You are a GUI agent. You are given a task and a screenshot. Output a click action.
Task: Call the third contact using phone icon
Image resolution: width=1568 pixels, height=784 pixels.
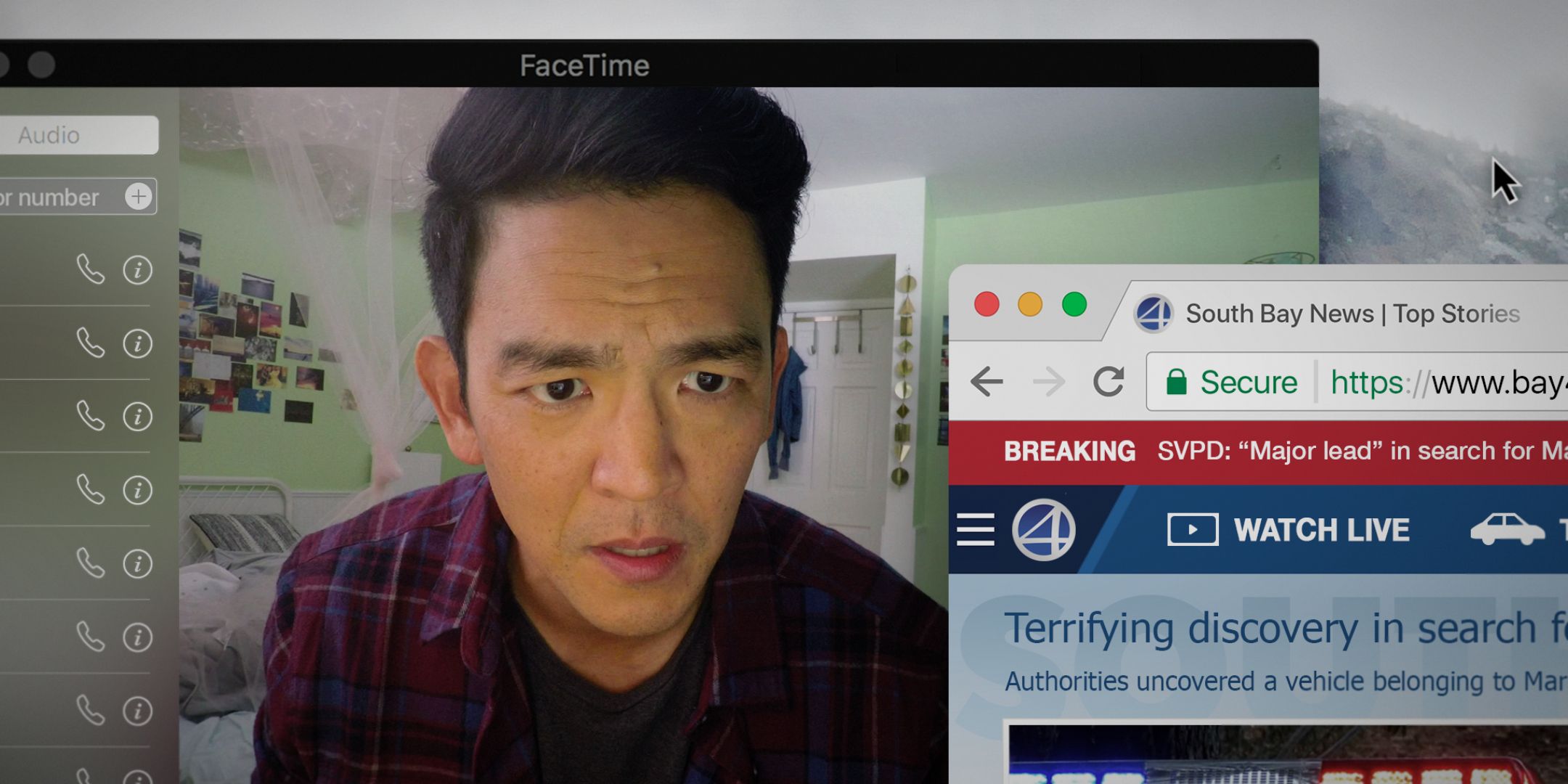(x=91, y=416)
